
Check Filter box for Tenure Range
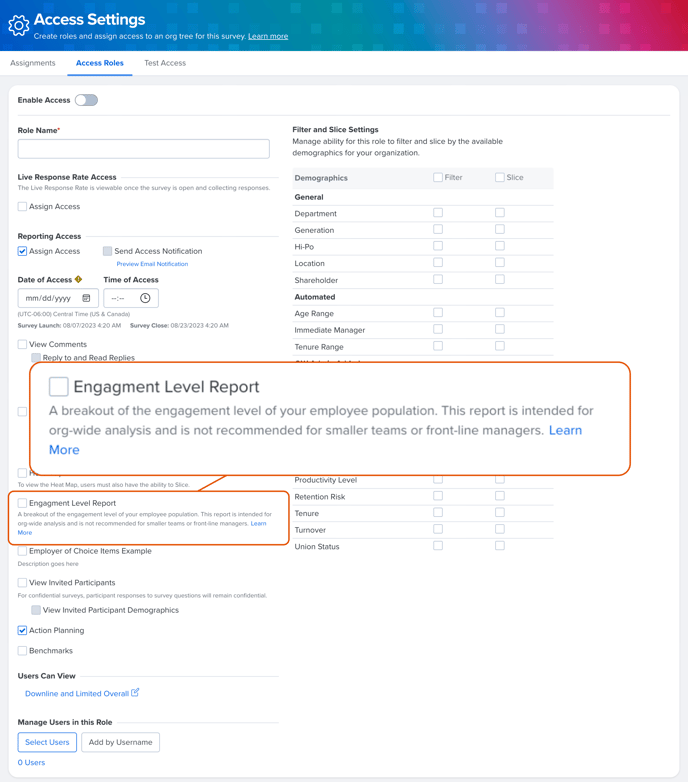(x=438, y=346)
